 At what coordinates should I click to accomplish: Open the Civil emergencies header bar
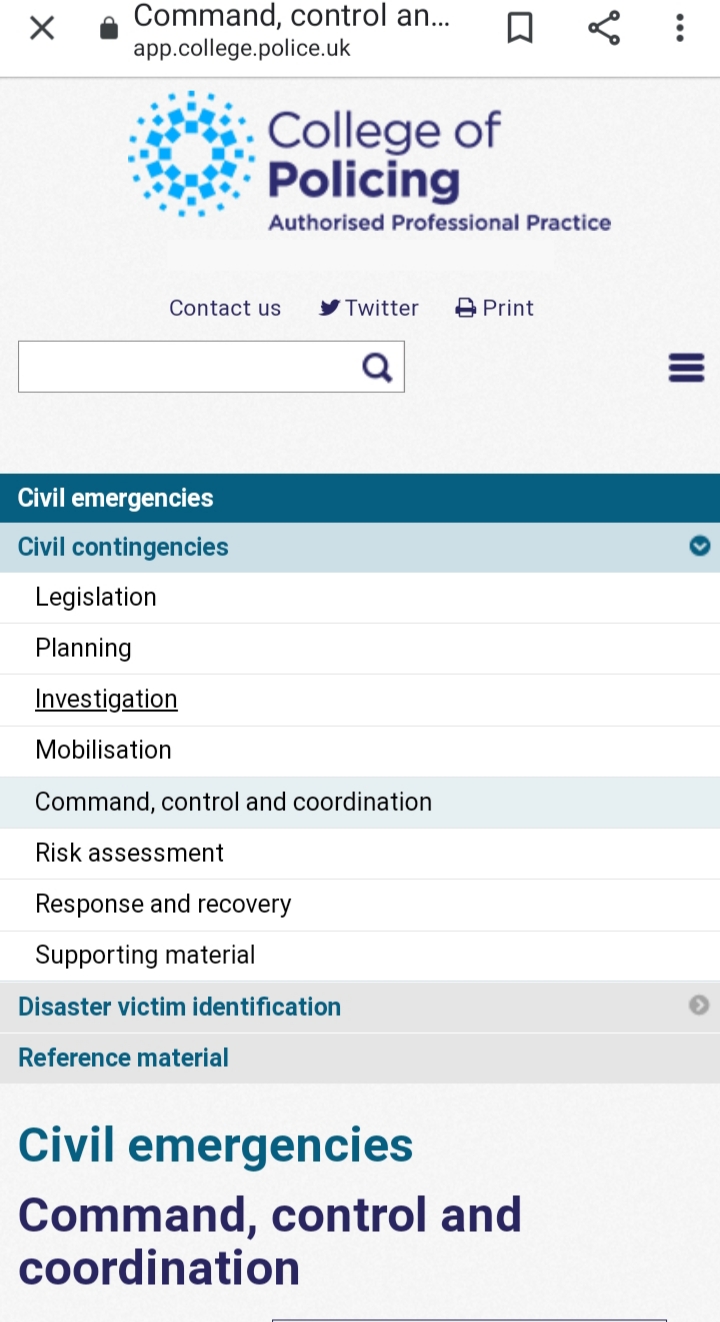click(115, 498)
